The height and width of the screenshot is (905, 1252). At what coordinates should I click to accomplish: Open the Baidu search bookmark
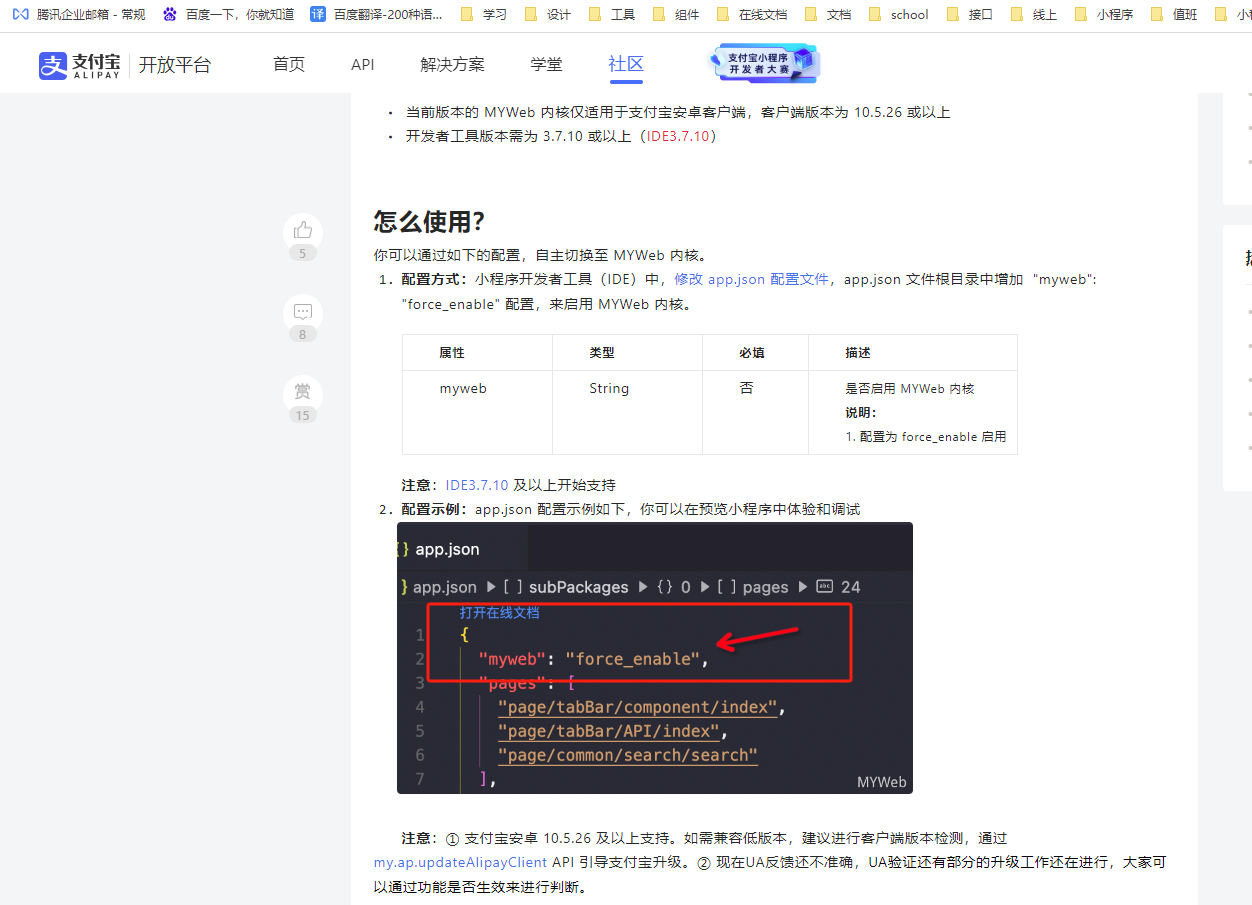click(228, 14)
